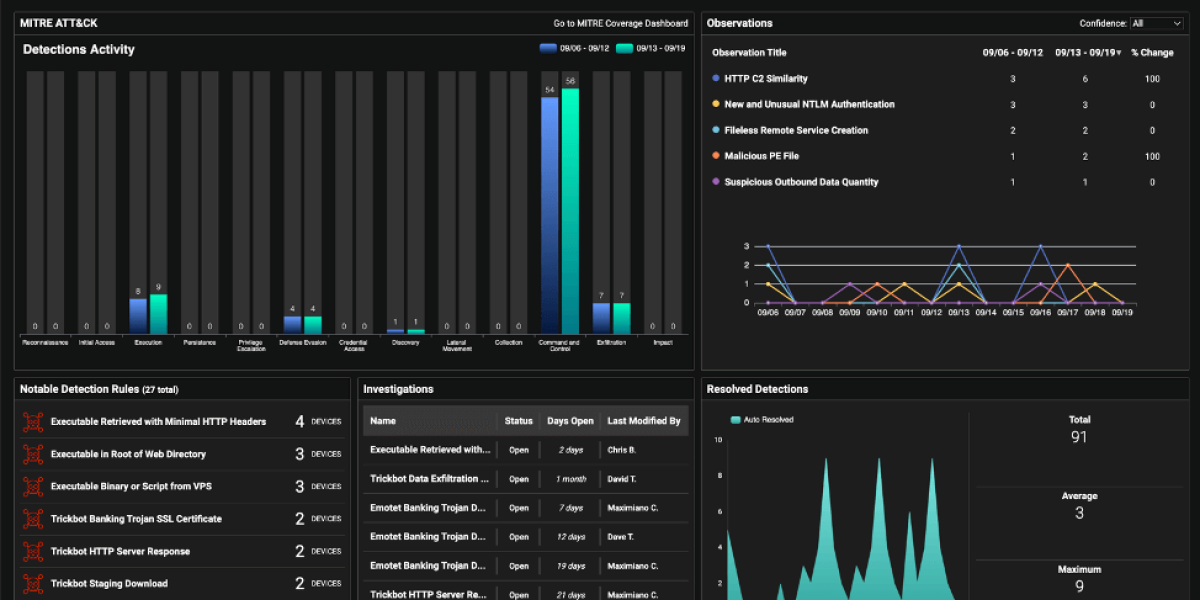
Task: Open the New and Unusual NTLM Authentication observation
Action: pos(810,104)
